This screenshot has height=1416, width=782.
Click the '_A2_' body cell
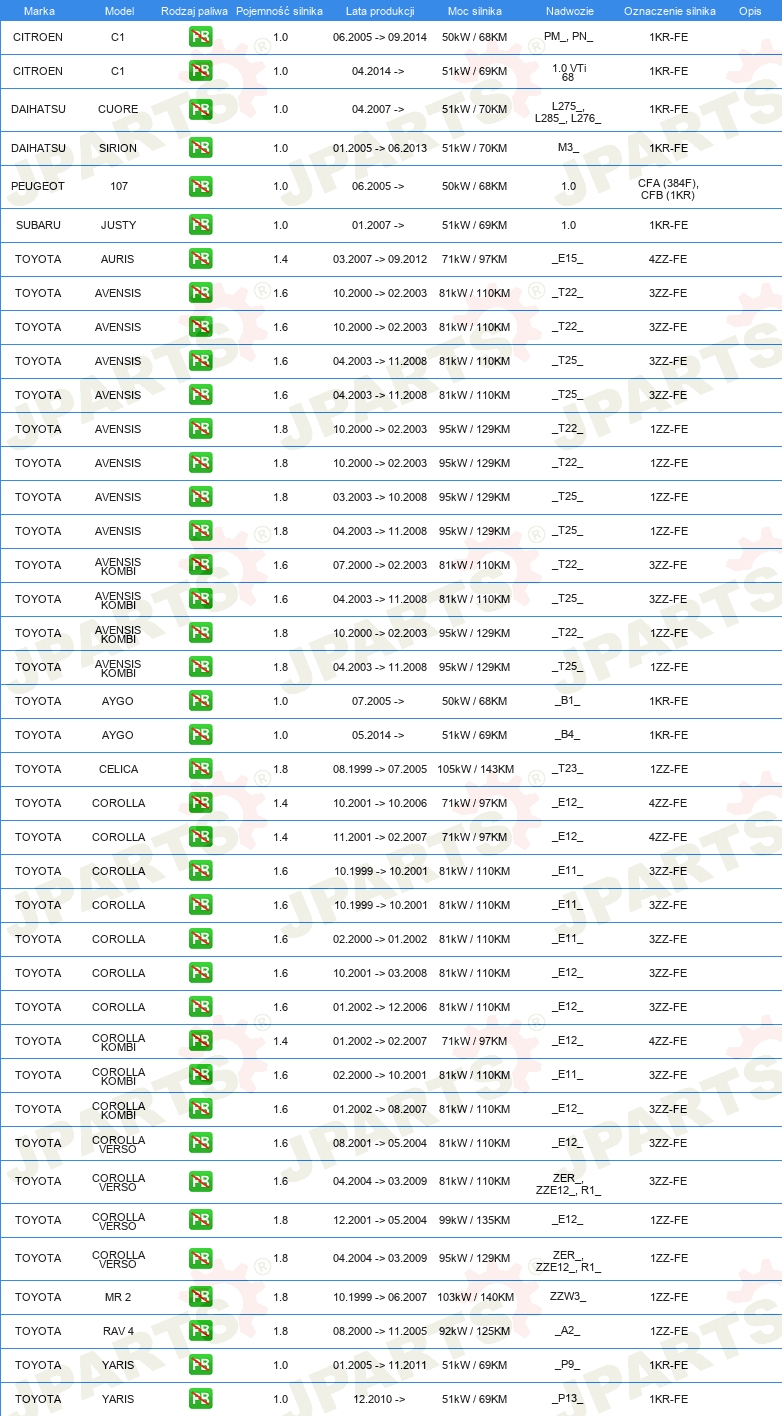click(568, 1331)
